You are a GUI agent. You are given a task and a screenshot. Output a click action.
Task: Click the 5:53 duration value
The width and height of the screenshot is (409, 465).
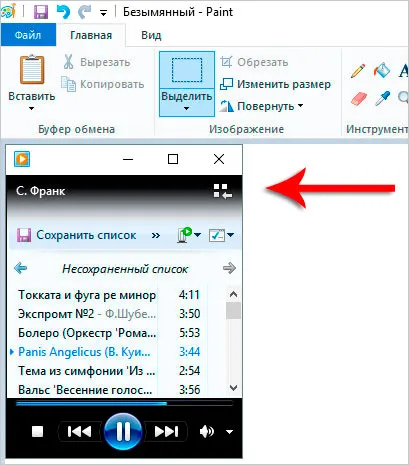pyautogui.click(x=189, y=333)
